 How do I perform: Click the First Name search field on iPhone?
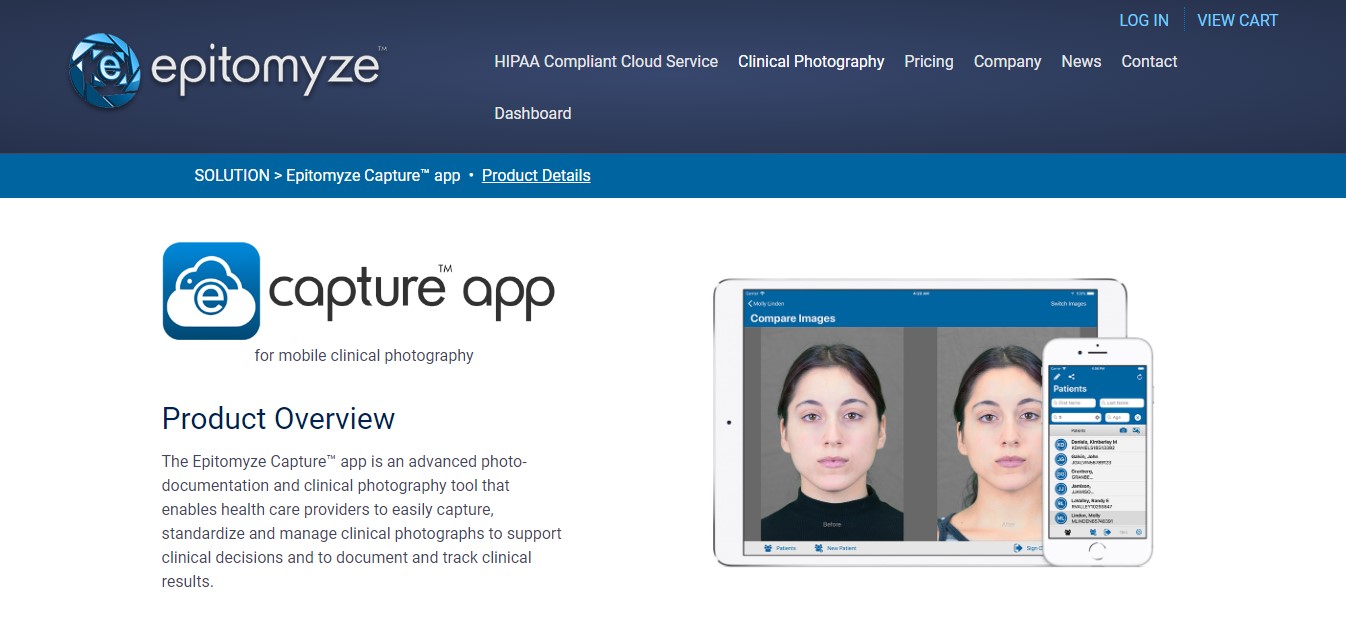pyautogui.click(x=1073, y=403)
